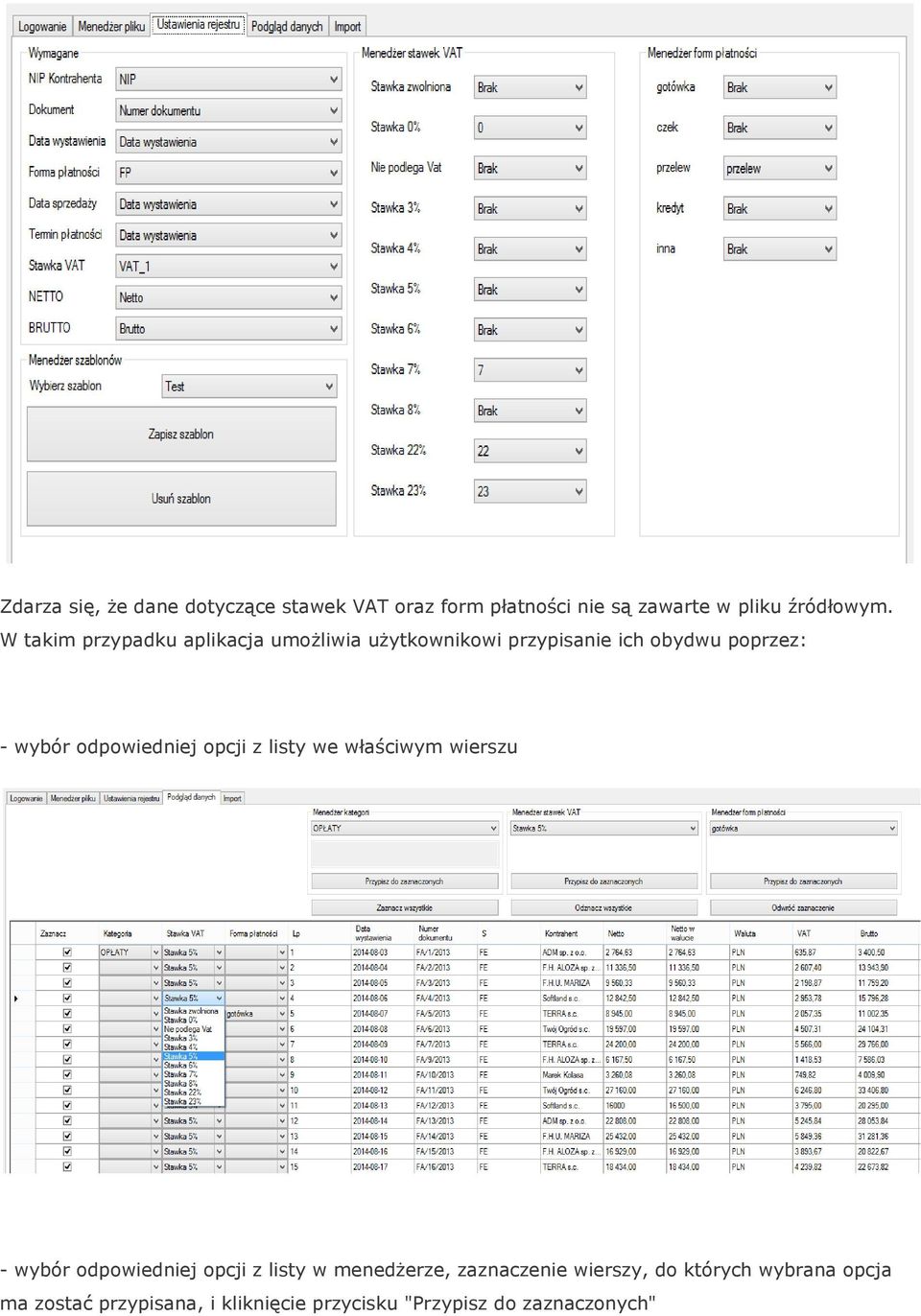Click the Zapisz szablon button

181,435
